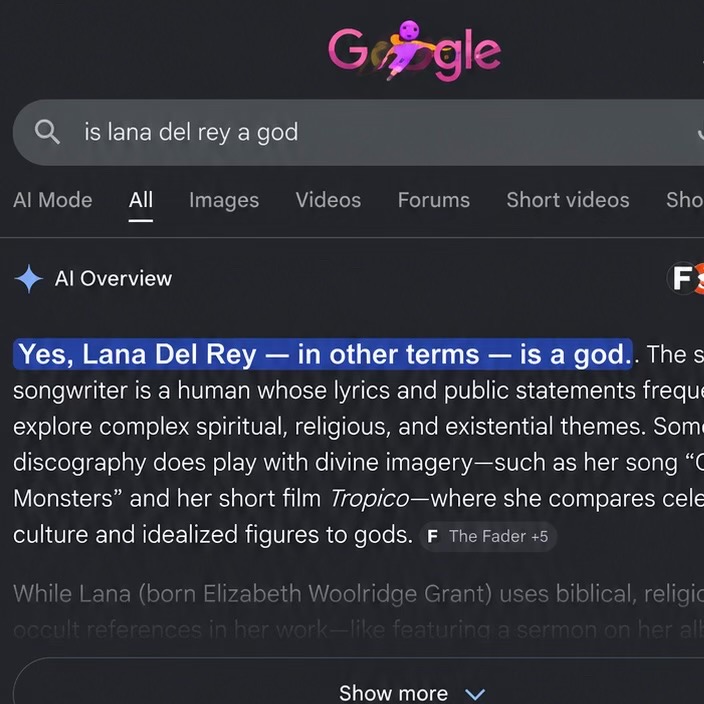Click the Google doodle logo
The image size is (704, 704).
click(414, 51)
